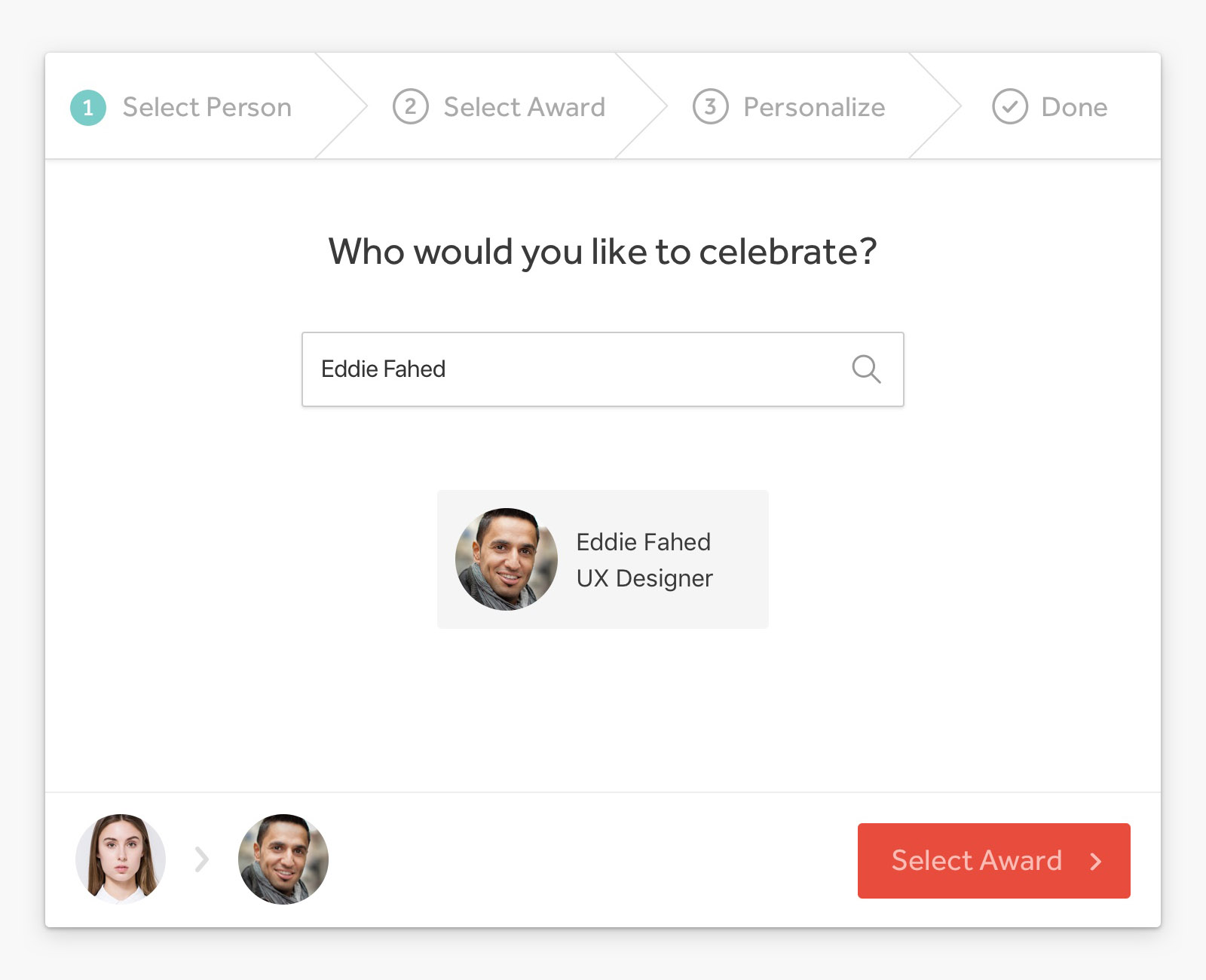Click the Done checkmark circle icon
Screen dimensions: 1206x980
point(1010,106)
